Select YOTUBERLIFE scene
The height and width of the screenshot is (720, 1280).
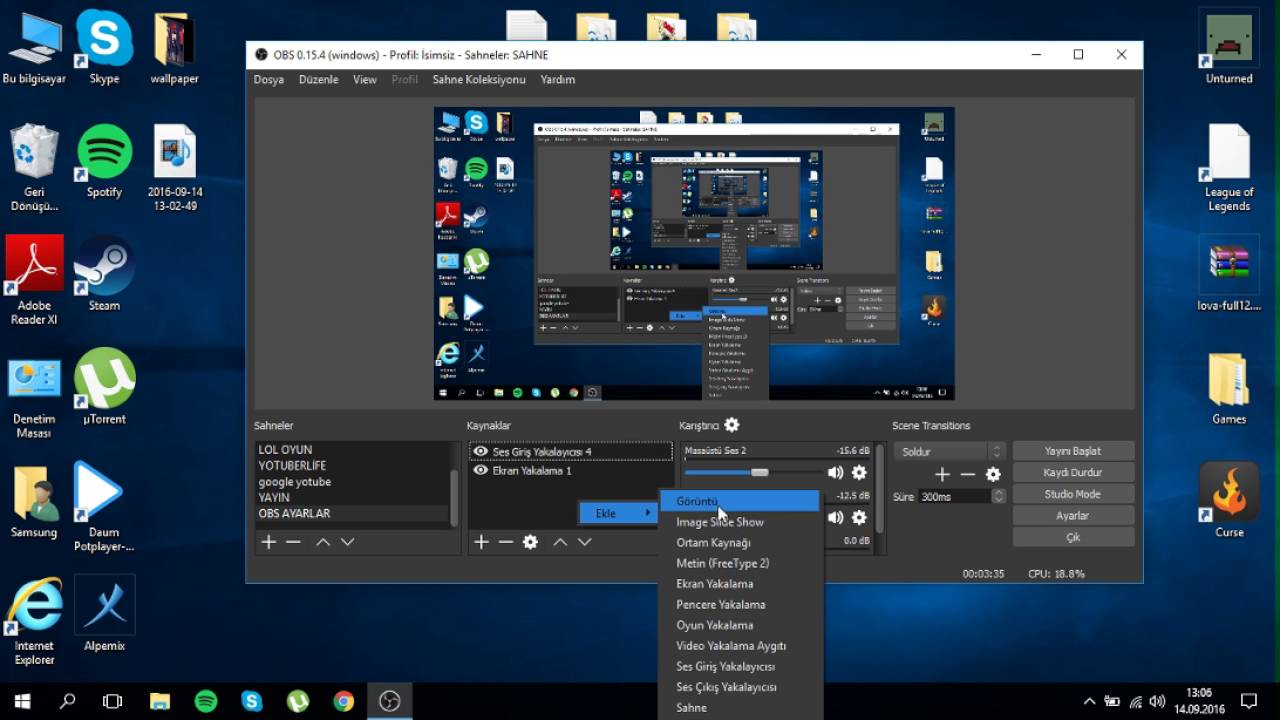coord(351,466)
